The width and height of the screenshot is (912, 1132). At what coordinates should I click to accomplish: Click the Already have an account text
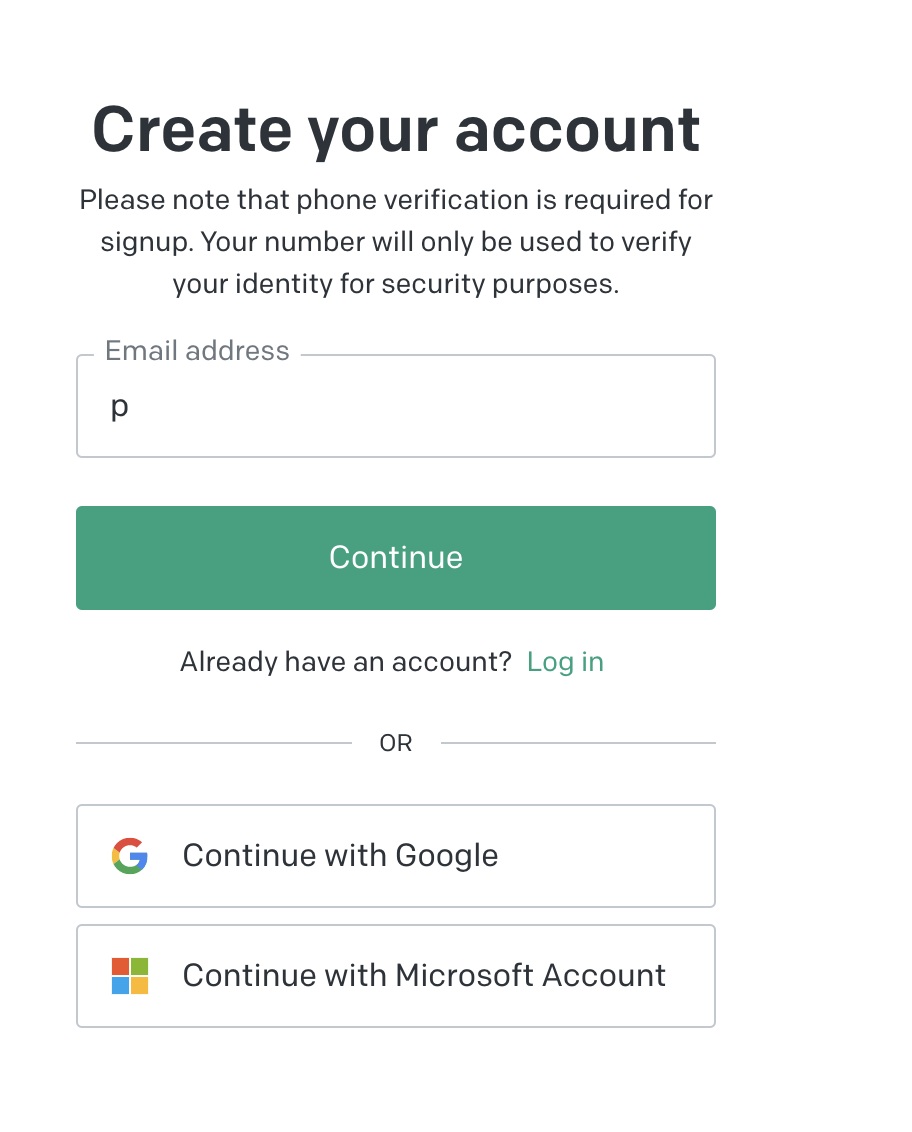(345, 662)
